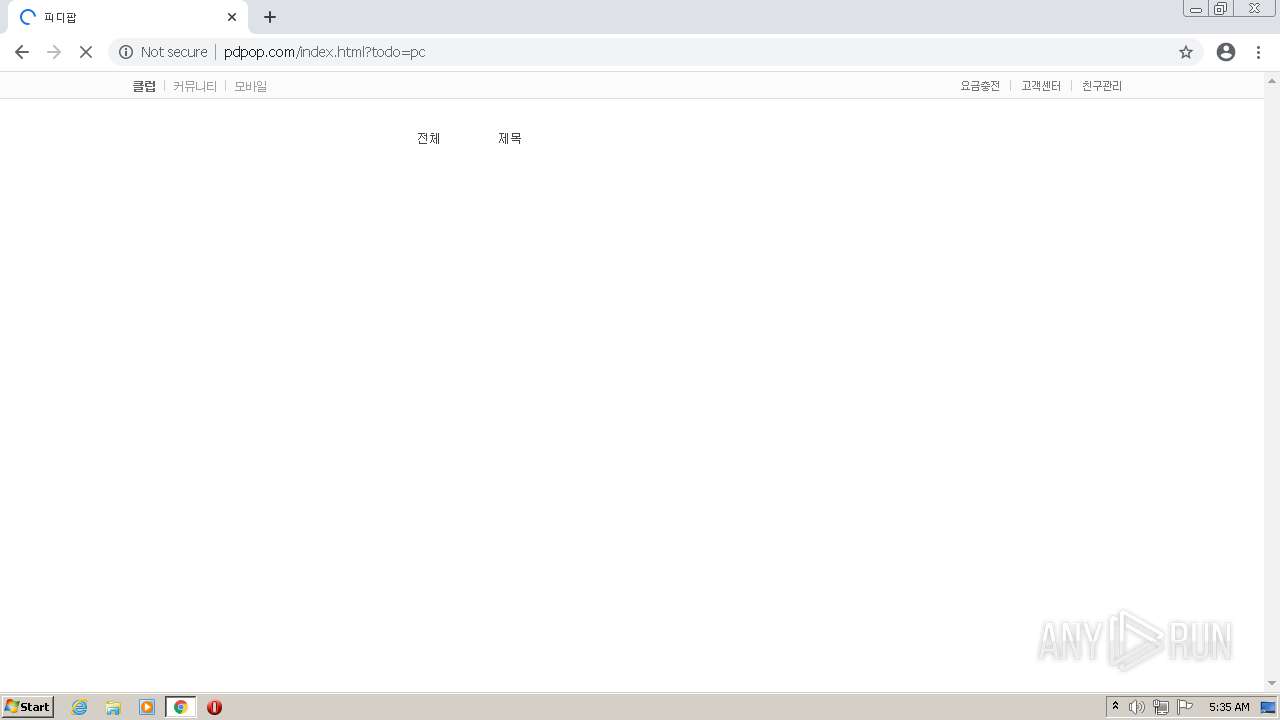The width and height of the screenshot is (1280, 720).
Task: Open Chrome's three-dot menu
Action: pyautogui.click(x=1258, y=52)
